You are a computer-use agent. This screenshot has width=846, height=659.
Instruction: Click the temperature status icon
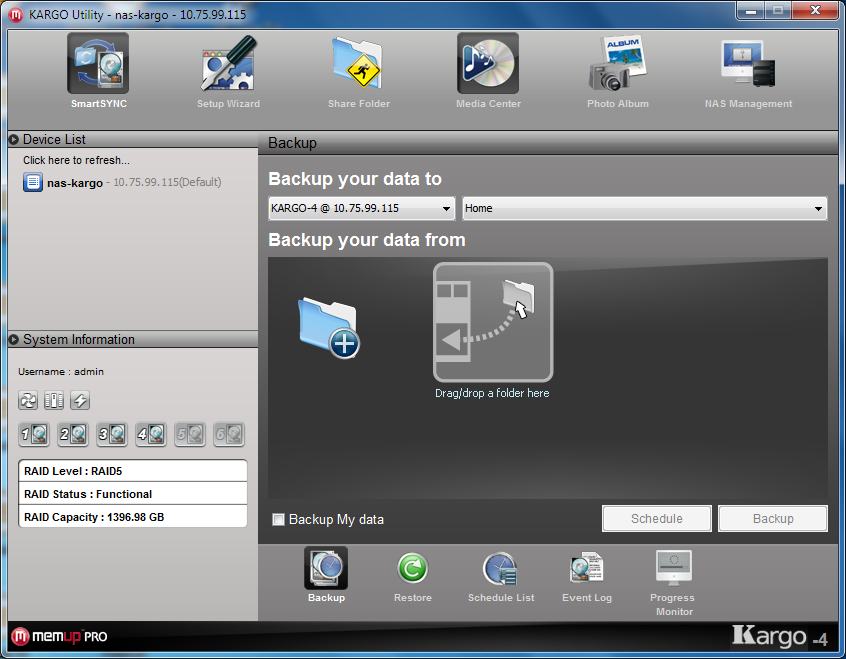point(54,400)
